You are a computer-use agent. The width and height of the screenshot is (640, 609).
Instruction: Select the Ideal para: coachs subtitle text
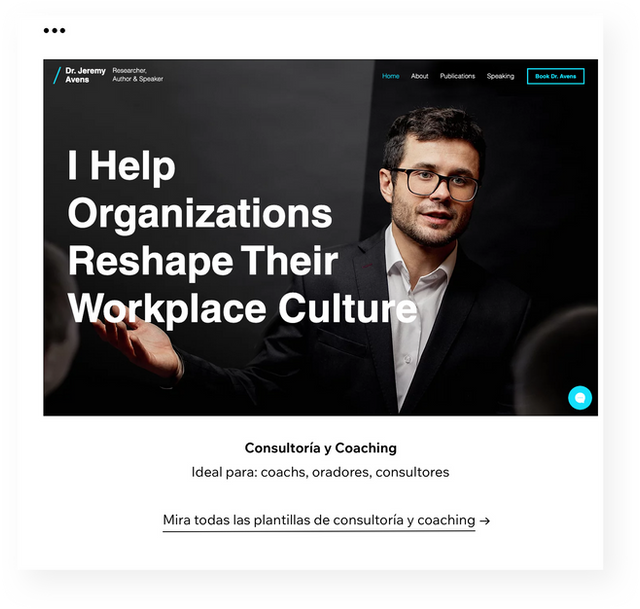pos(320,472)
